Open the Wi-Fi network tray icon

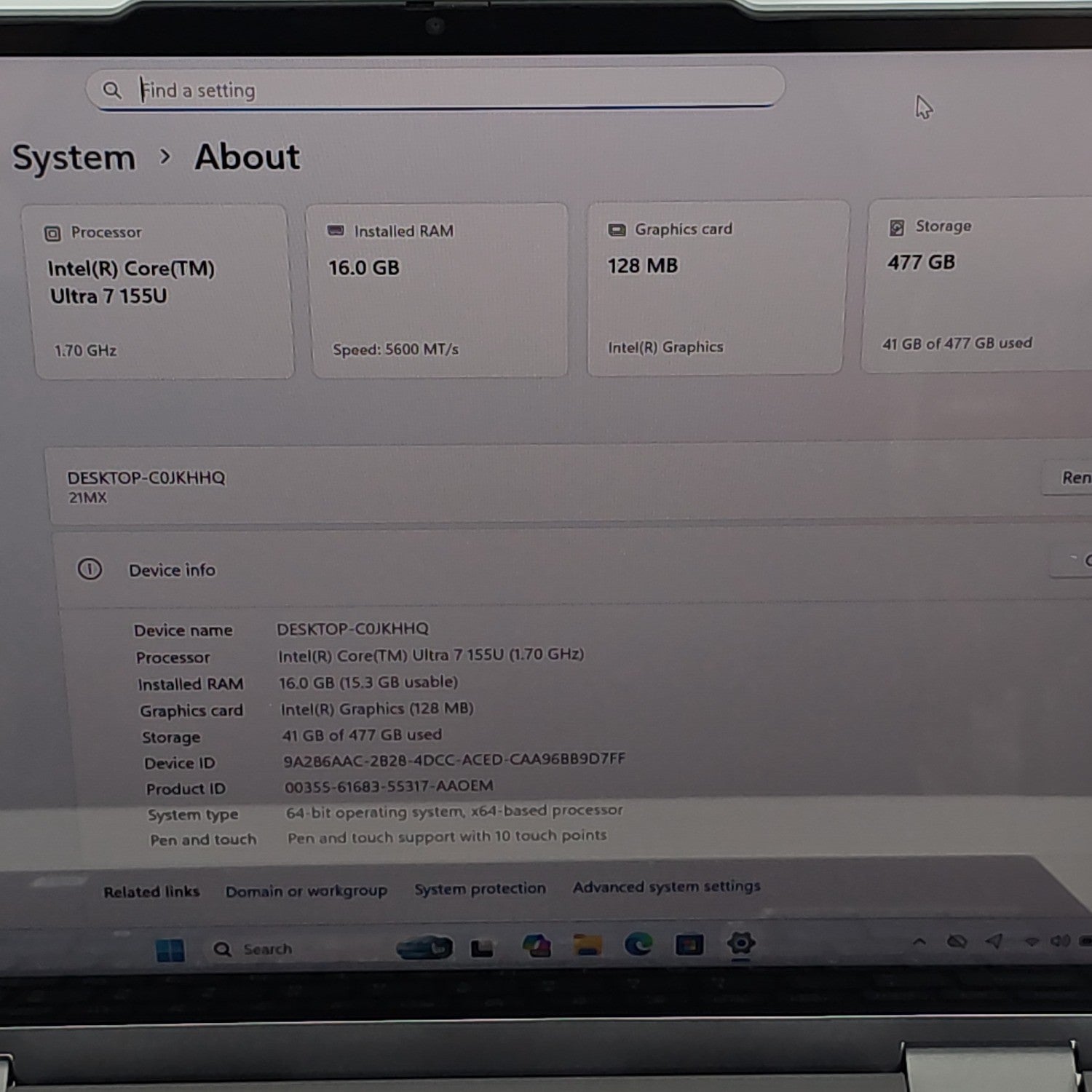click(1032, 941)
